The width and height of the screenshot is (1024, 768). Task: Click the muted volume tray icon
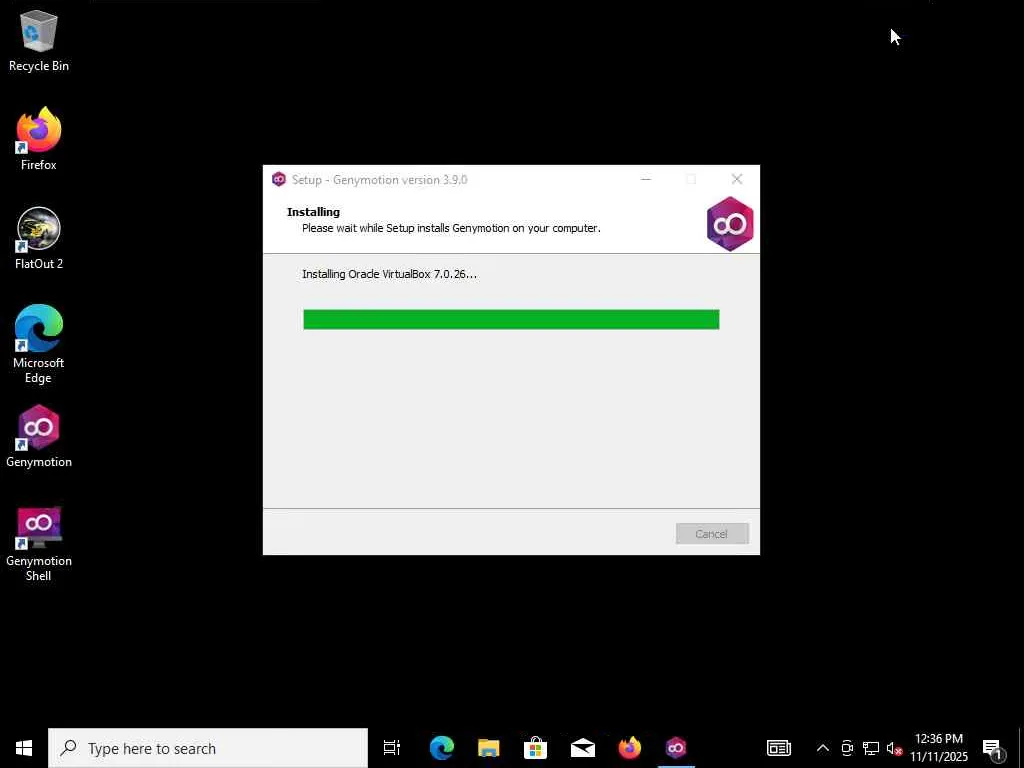click(894, 748)
